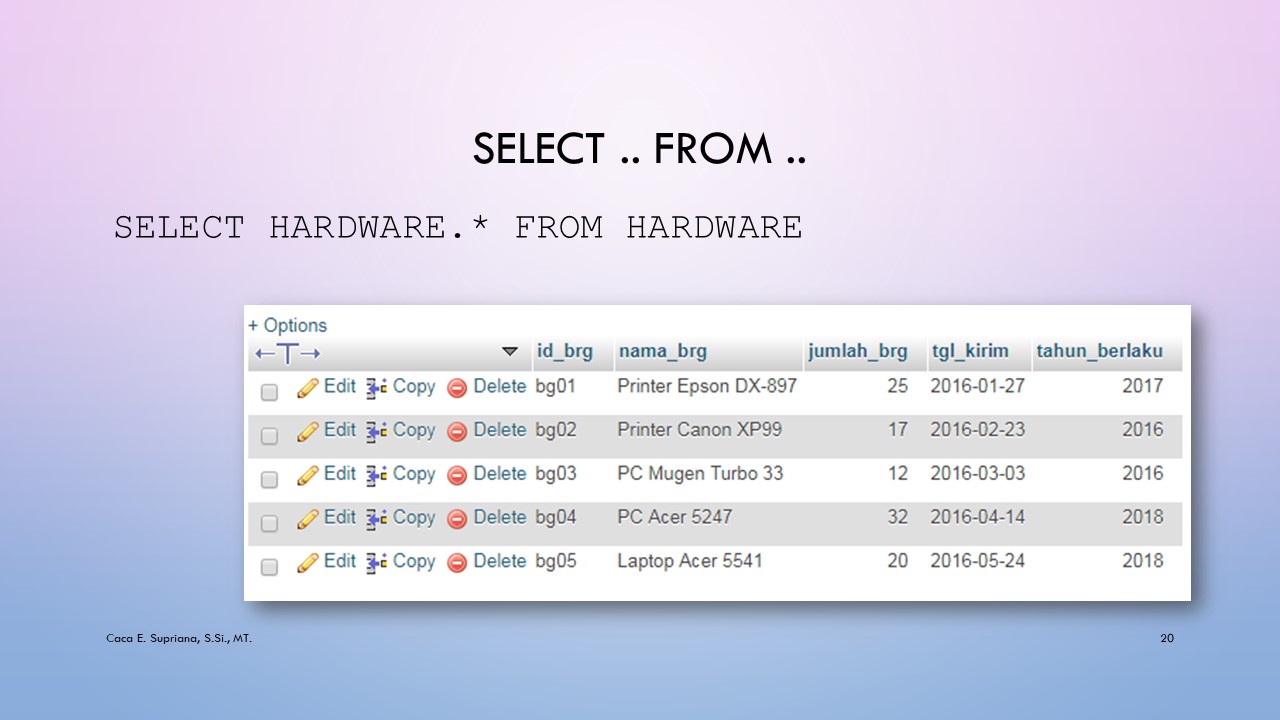Screen dimensions: 1280x720
Task: Tick the checkbox for row bg01
Action: click(x=269, y=392)
